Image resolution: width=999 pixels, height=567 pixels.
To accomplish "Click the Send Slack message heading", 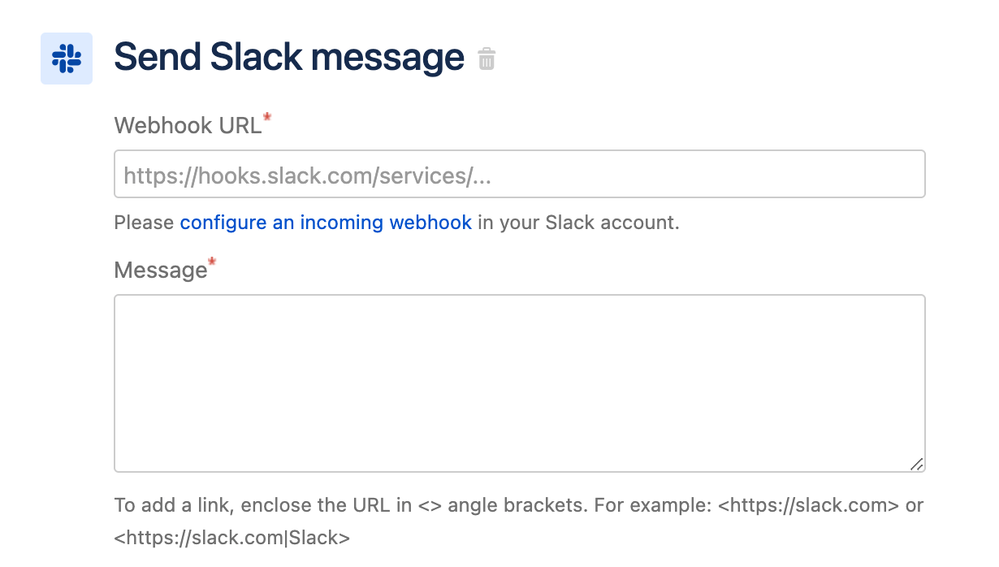I will point(289,57).
